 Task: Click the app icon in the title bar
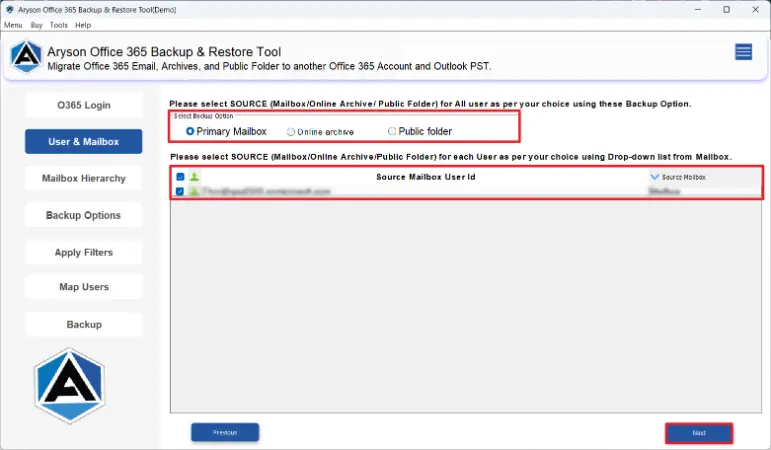8,9
